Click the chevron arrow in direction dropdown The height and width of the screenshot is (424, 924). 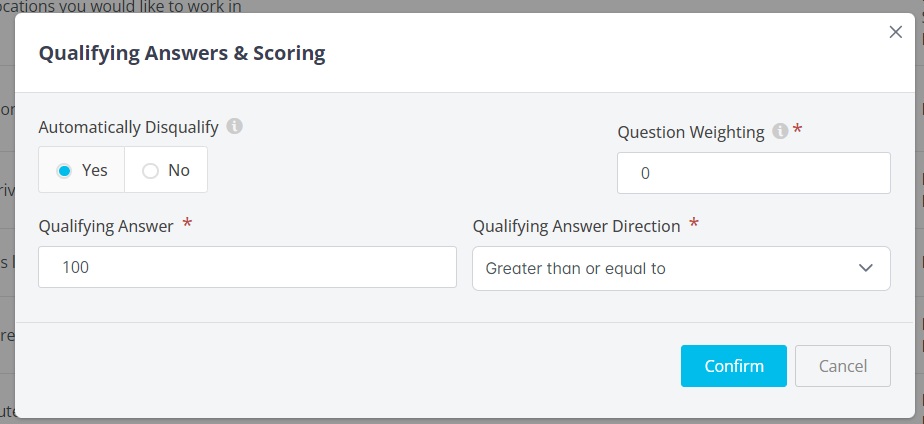pyautogui.click(x=865, y=268)
